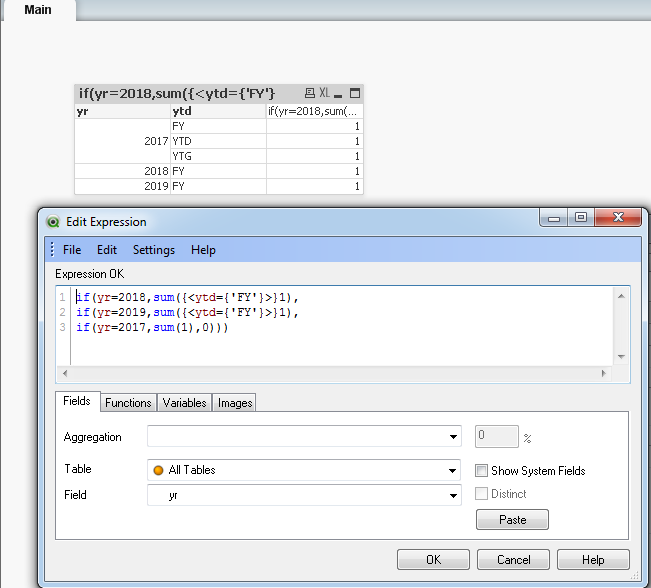The width and height of the screenshot is (651, 588).
Task: Restore the Edit Expression dialog window
Action: click(581, 217)
